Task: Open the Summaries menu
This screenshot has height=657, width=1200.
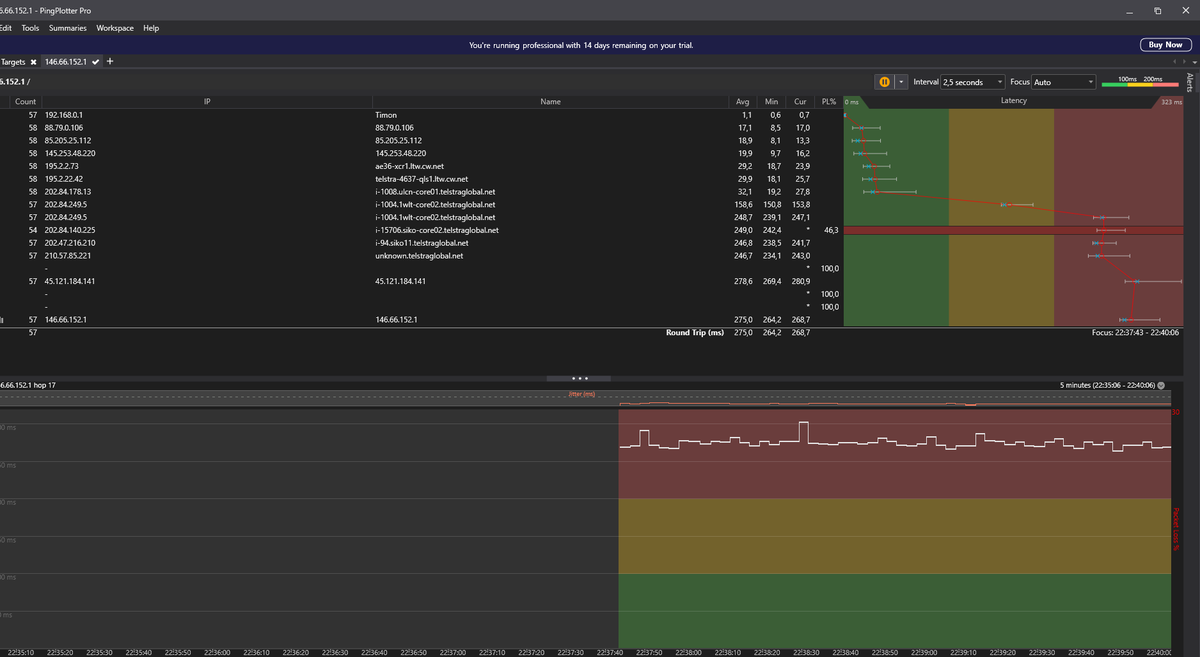Action: 67,28
